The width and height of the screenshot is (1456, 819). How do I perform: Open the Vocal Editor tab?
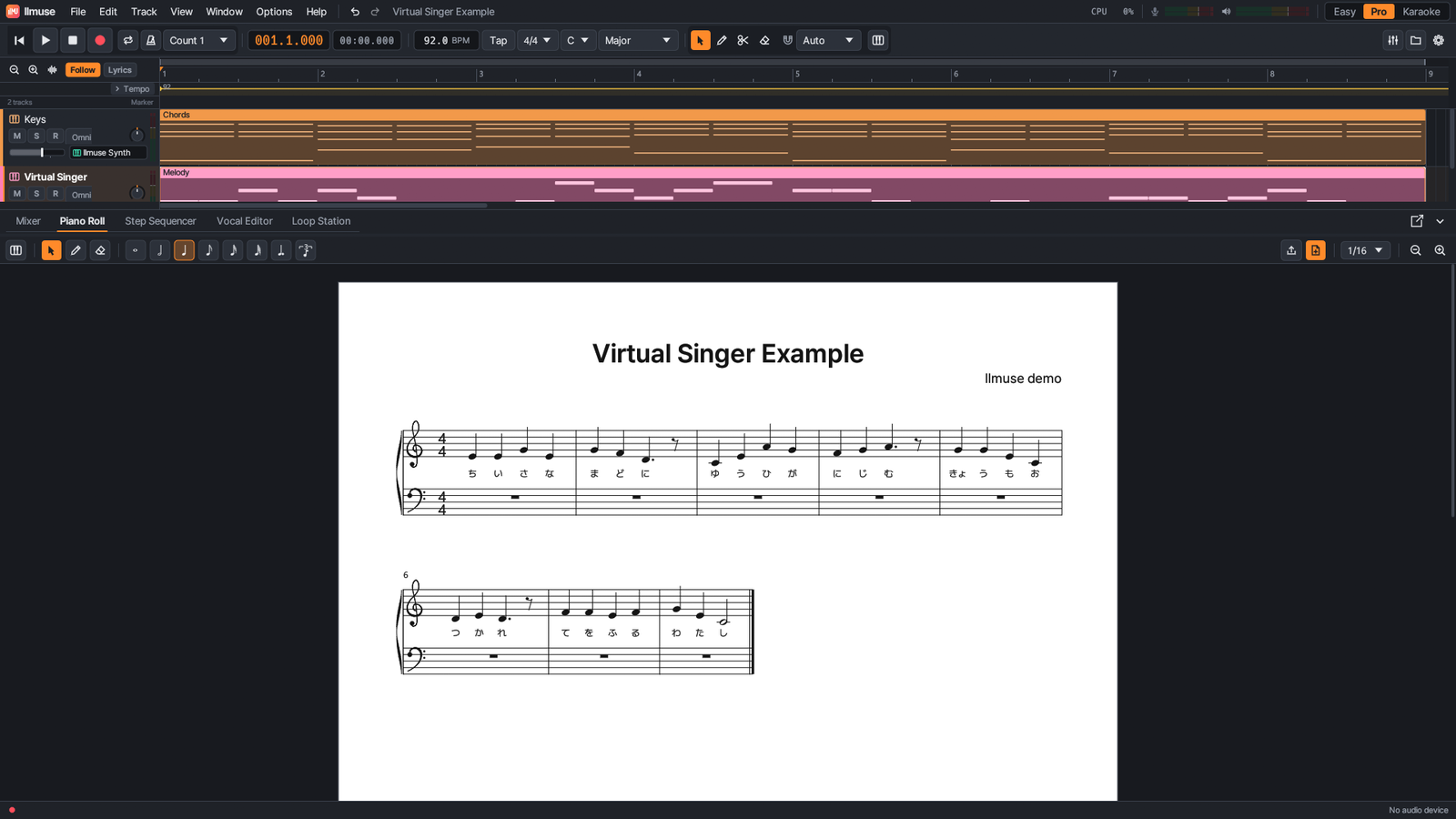point(245,221)
